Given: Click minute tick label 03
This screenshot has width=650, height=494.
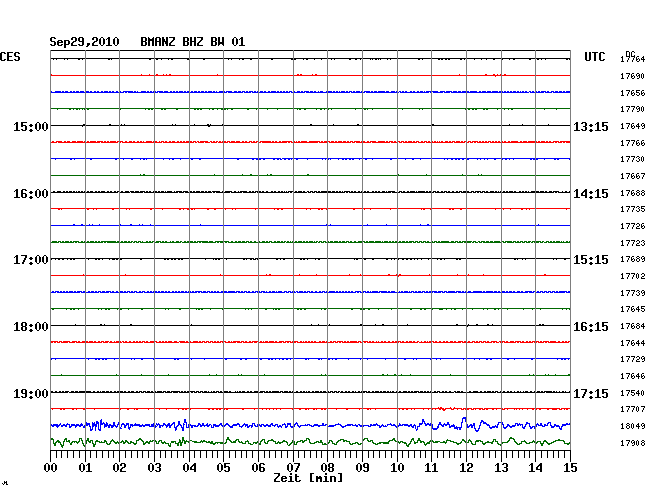Looking at the screenshot, I should pyautogui.click(x=154, y=467).
